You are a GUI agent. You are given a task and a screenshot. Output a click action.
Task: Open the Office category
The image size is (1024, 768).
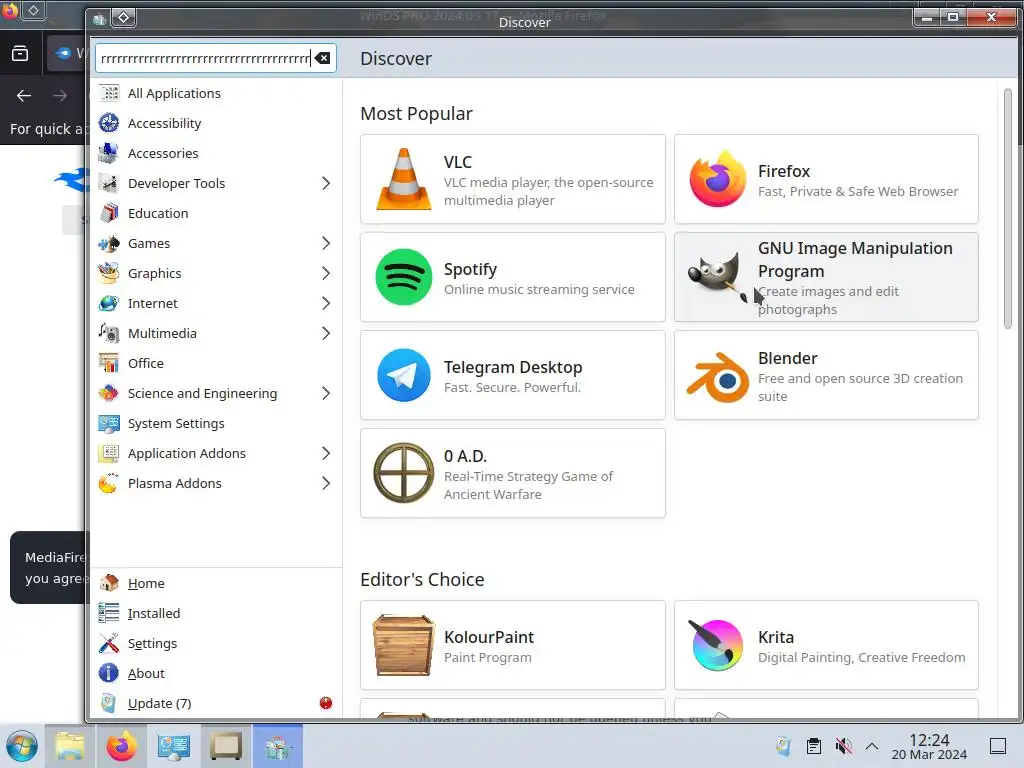click(216, 363)
